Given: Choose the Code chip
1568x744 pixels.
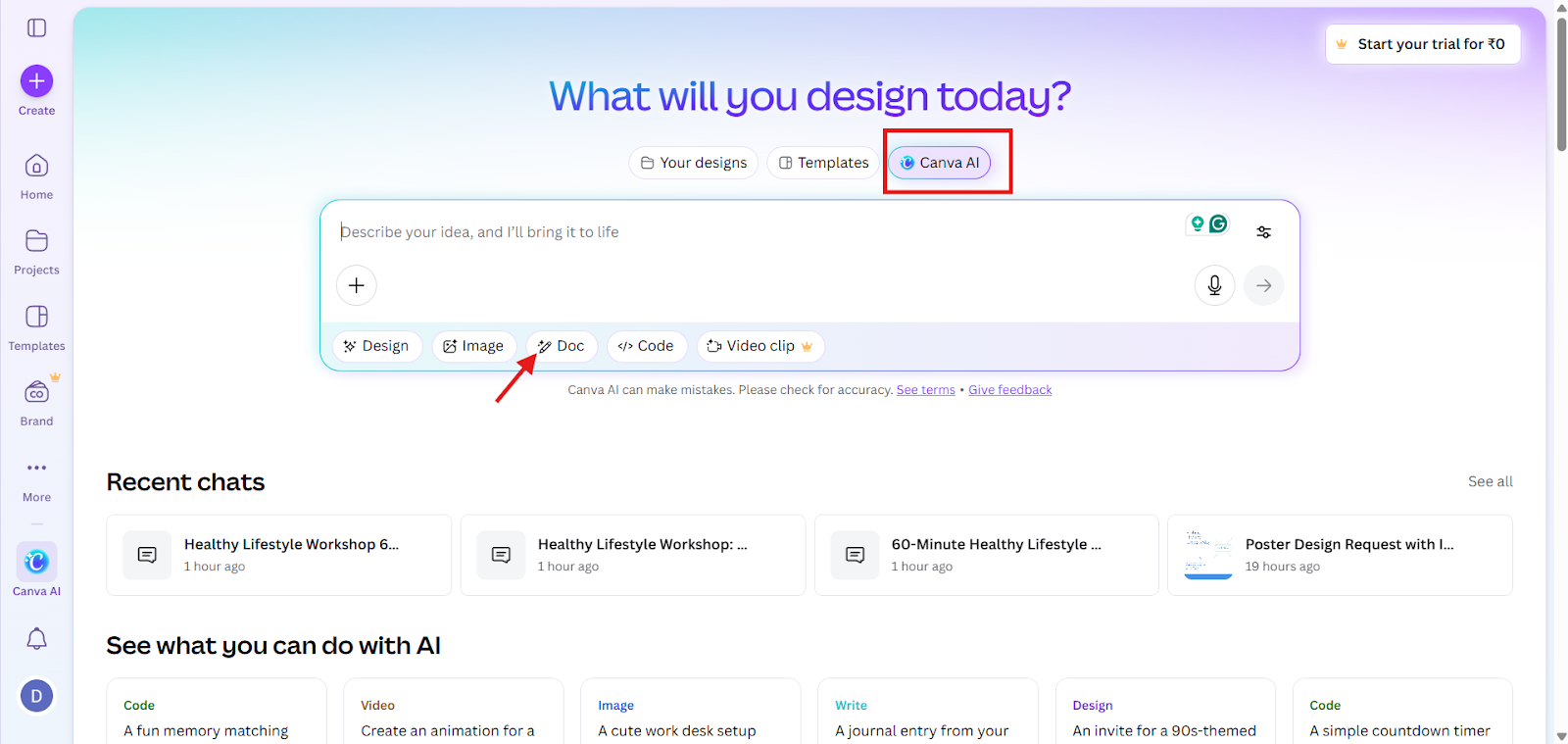Looking at the screenshot, I should pyautogui.click(x=647, y=346).
